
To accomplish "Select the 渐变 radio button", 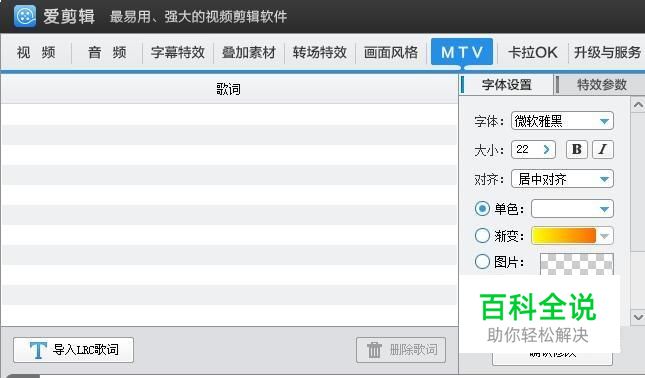I will coord(482,236).
